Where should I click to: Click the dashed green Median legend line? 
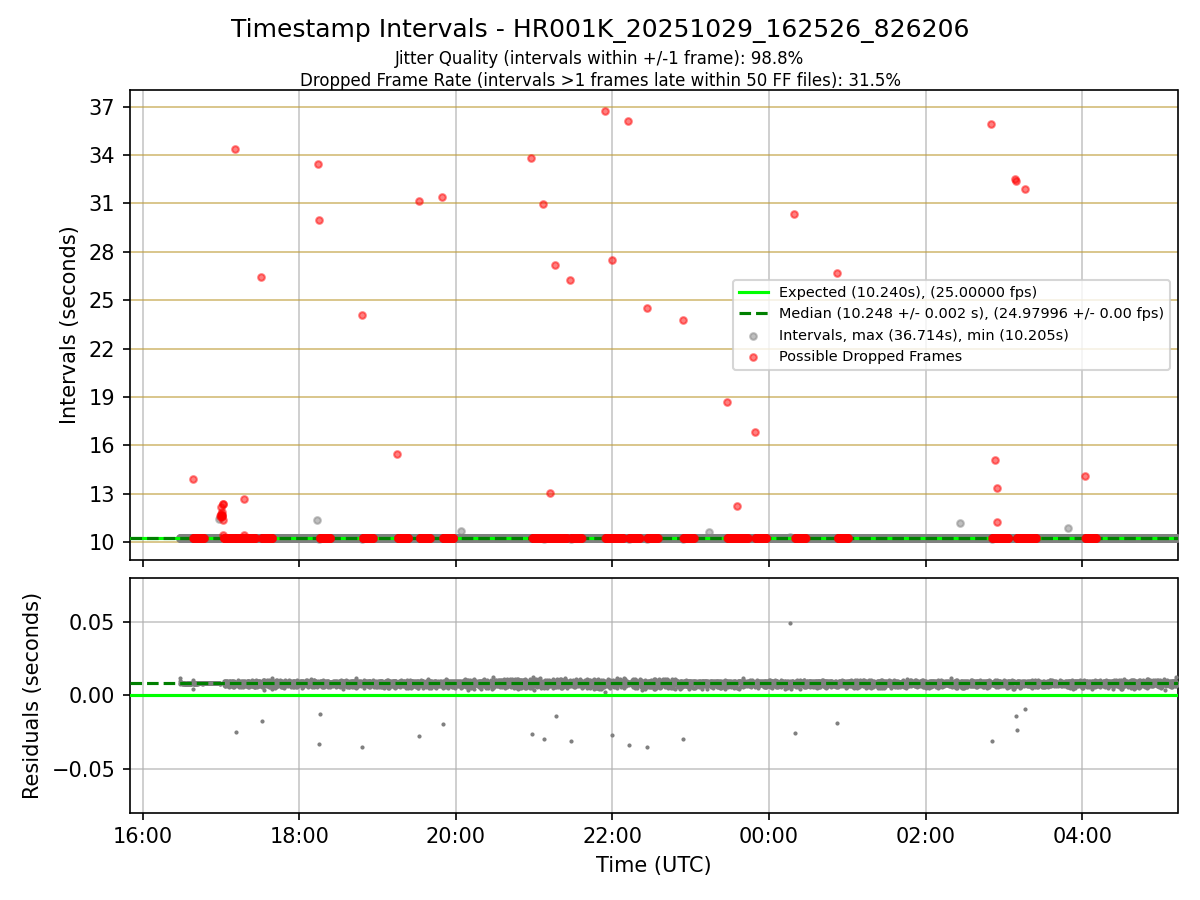tap(753, 313)
